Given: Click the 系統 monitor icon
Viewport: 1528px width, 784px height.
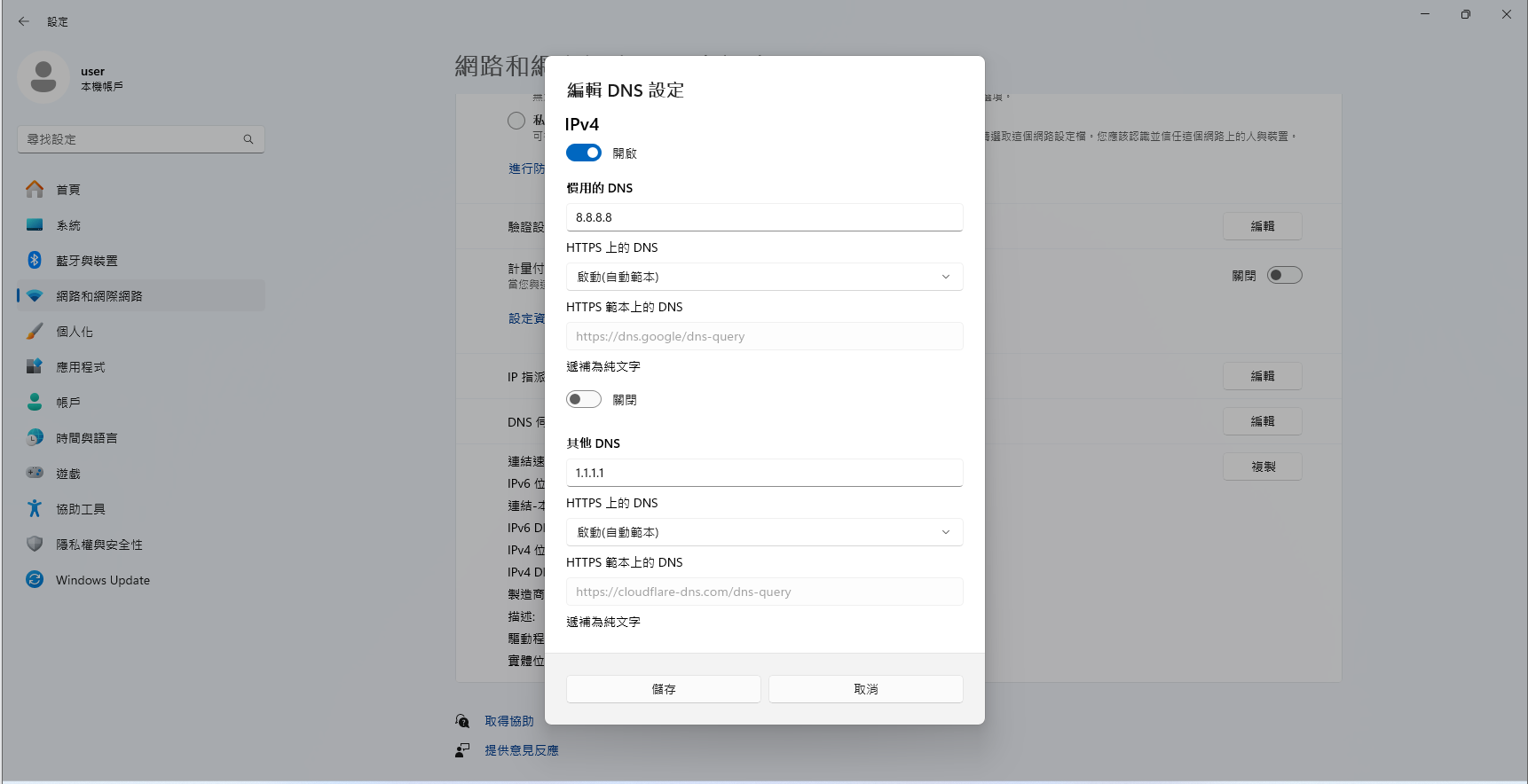Looking at the screenshot, I should coord(35,225).
